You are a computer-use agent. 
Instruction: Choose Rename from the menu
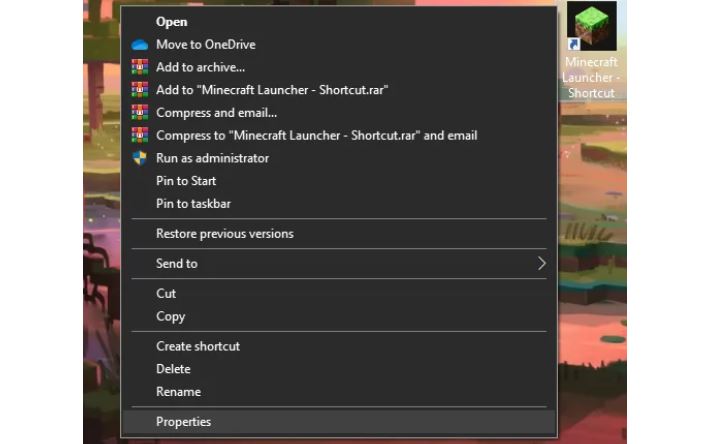click(339, 391)
